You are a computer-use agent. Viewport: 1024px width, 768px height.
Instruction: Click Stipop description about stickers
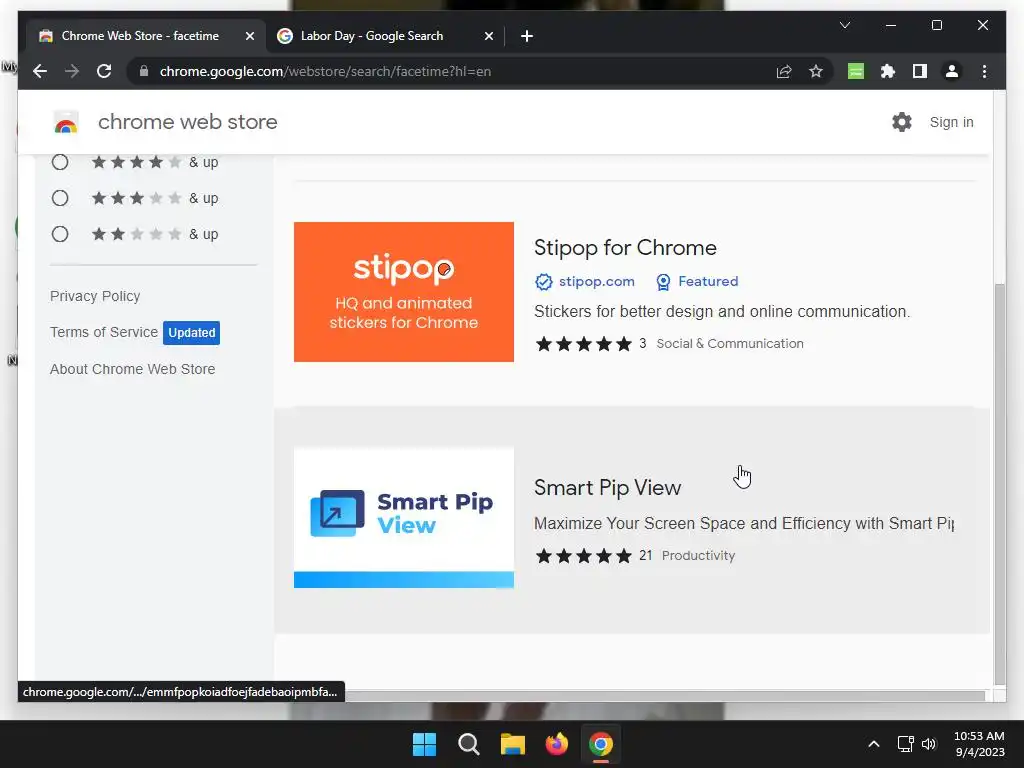click(722, 312)
